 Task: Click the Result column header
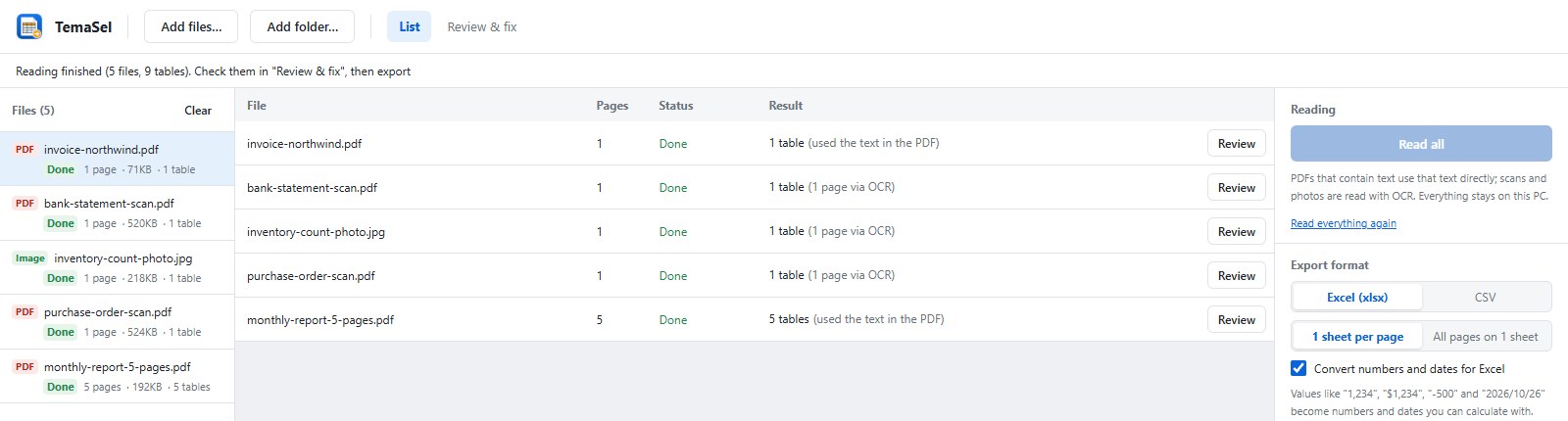click(x=786, y=106)
